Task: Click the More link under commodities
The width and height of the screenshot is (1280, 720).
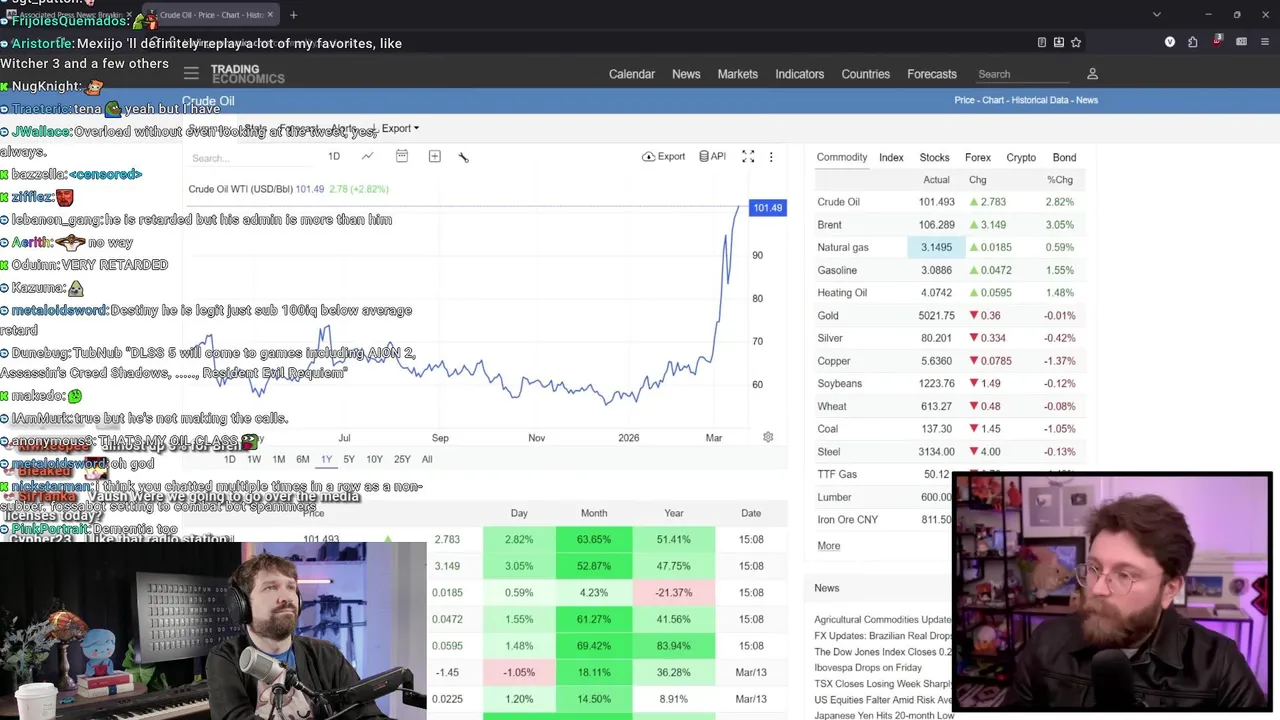Action: click(829, 546)
